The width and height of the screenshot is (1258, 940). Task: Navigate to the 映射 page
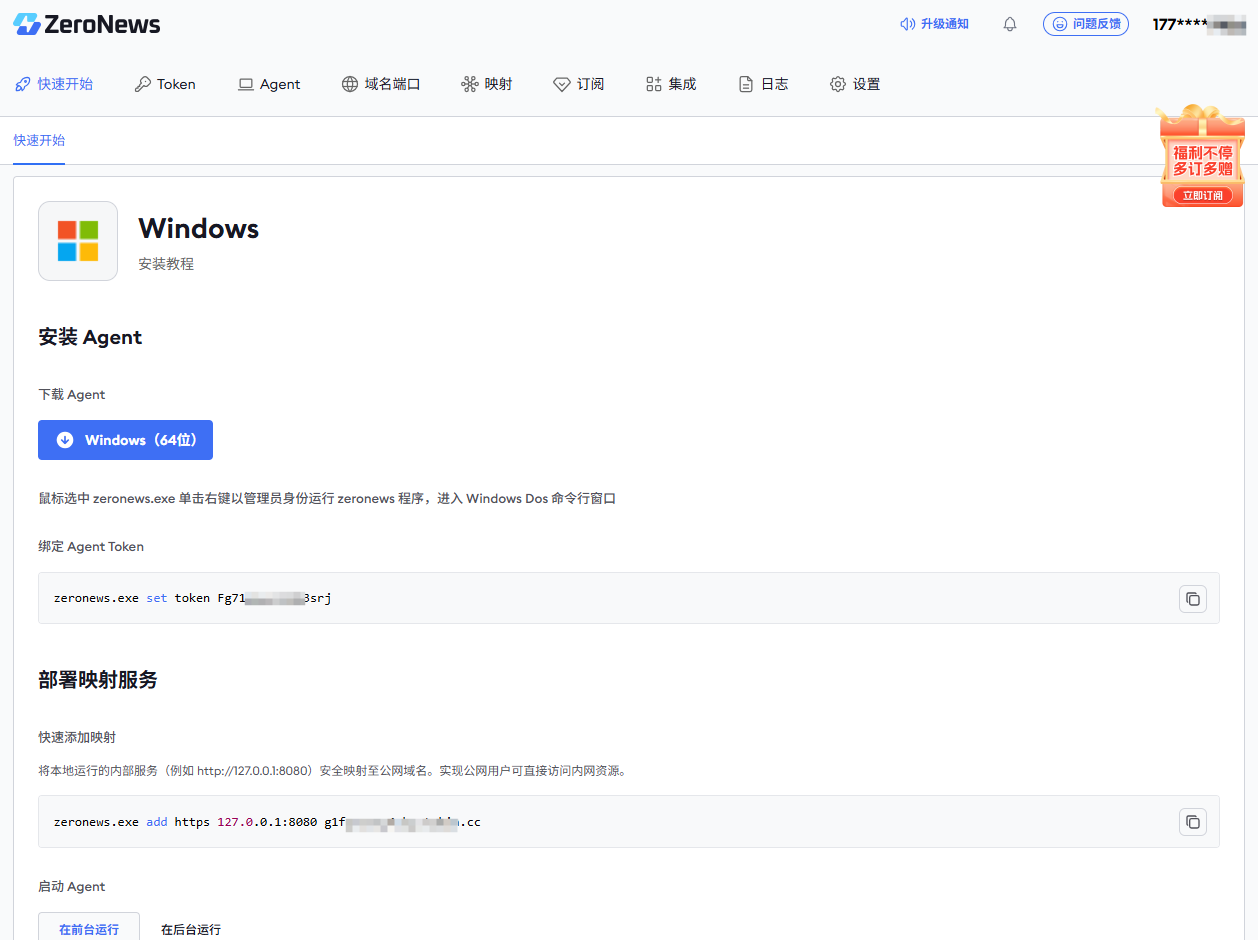(x=487, y=84)
